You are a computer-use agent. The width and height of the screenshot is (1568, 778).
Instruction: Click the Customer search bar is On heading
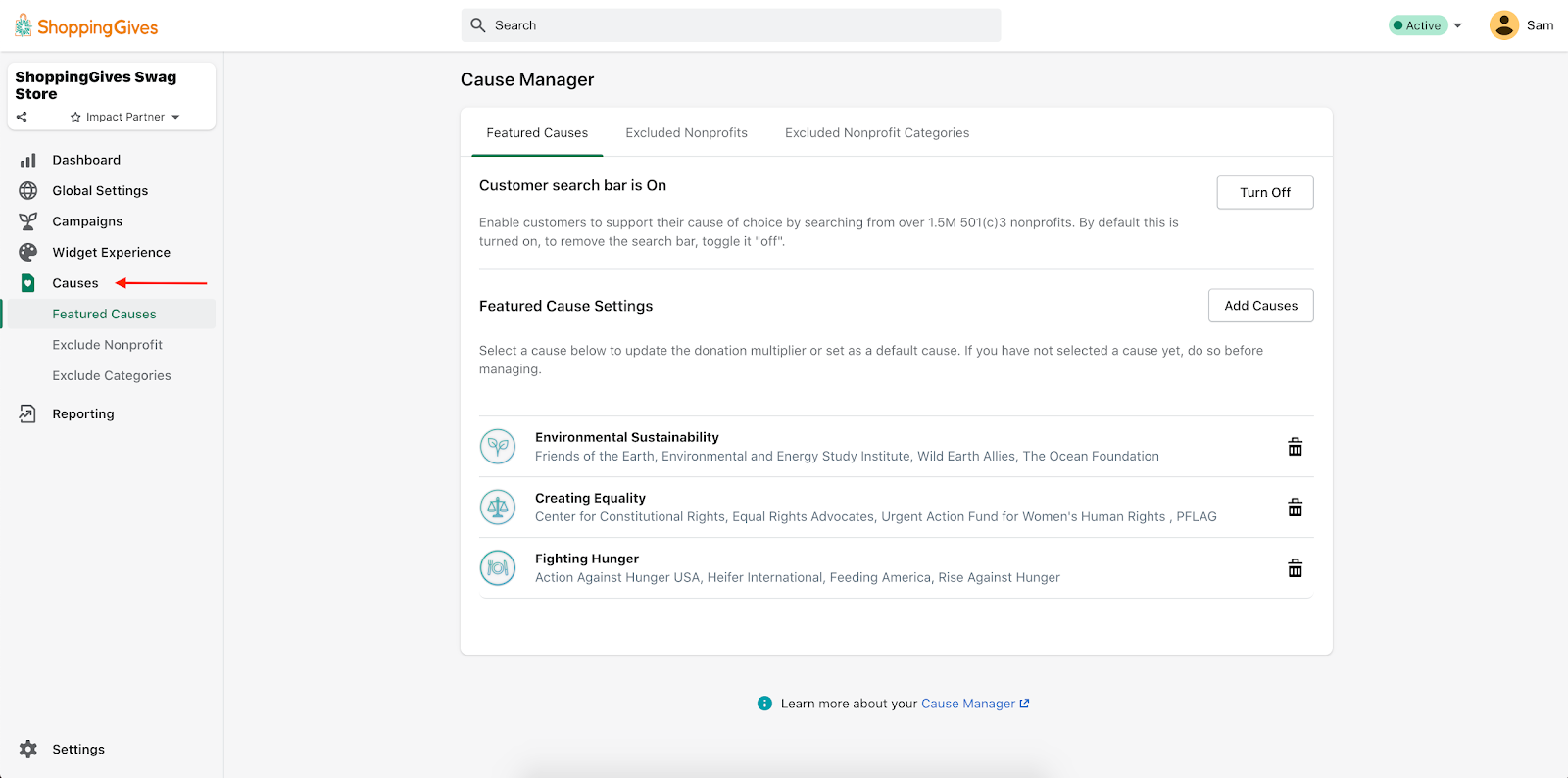[572, 185]
